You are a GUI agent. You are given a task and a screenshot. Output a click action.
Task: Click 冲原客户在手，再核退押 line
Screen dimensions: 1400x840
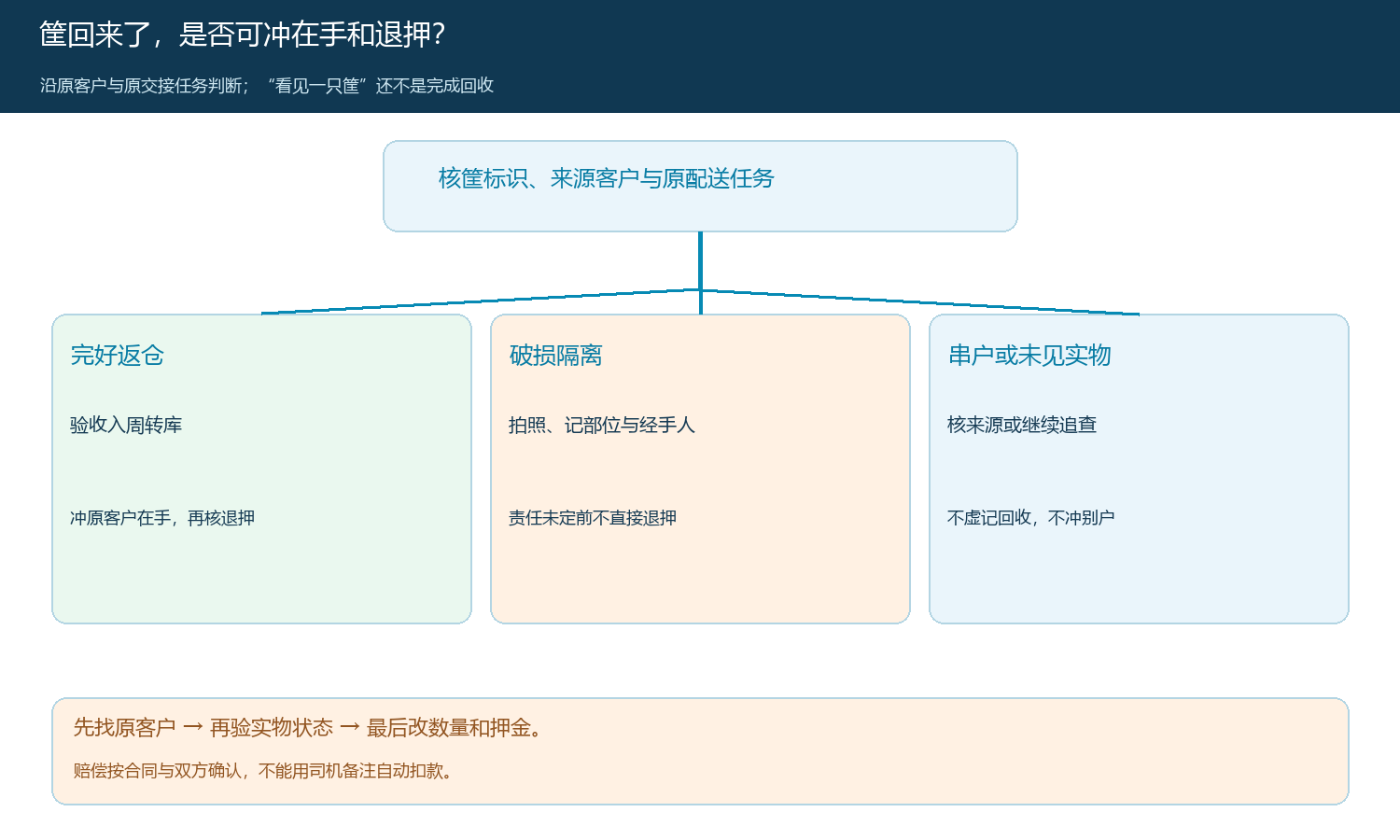pos(162,518)
